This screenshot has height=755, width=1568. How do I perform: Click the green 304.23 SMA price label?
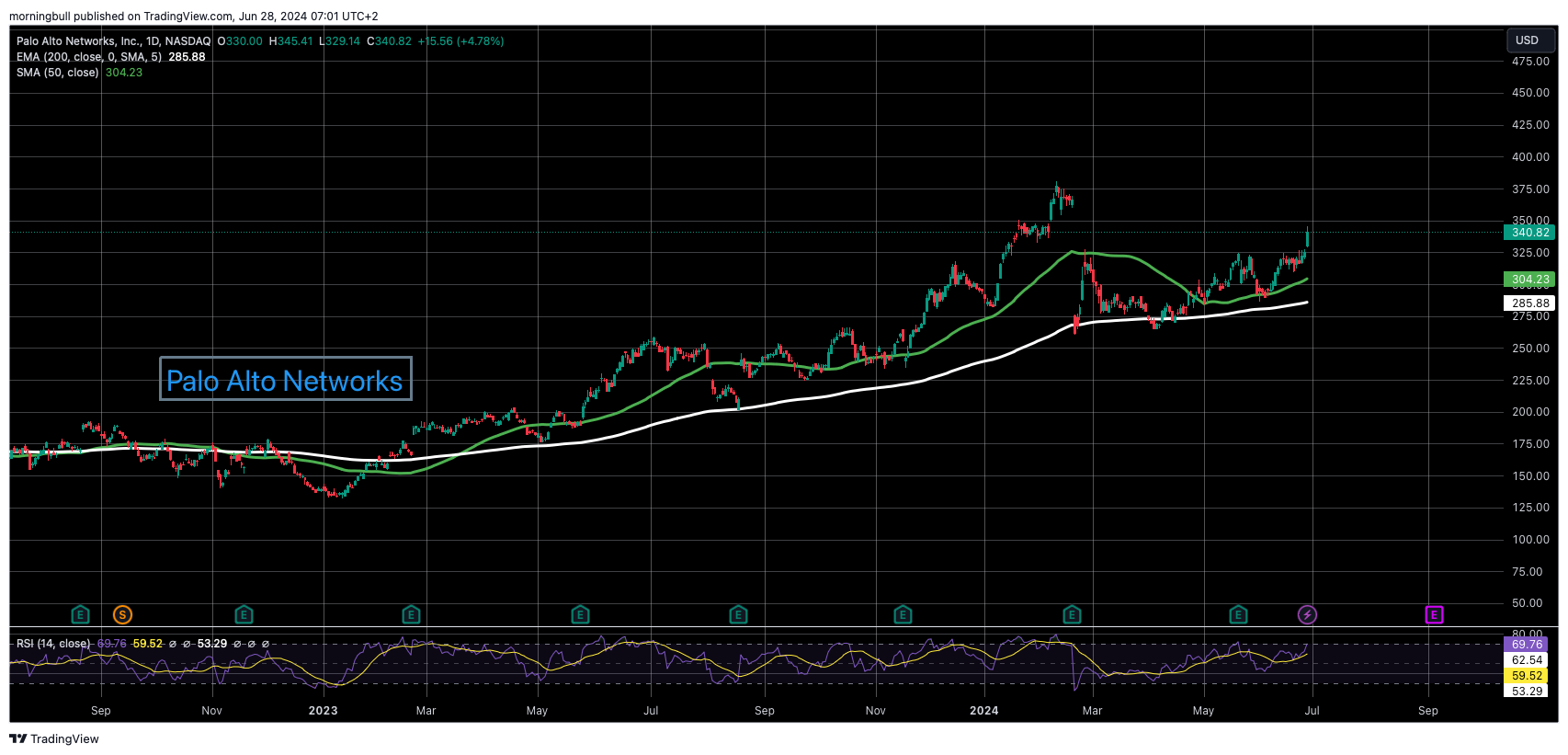click(x=1530, y=280)
